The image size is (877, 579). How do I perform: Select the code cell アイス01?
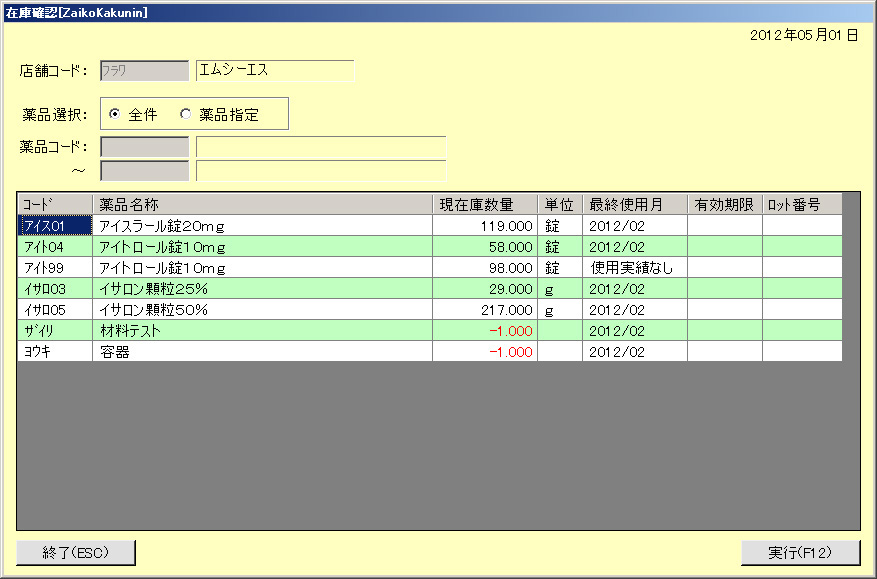[x=55, y=225]
